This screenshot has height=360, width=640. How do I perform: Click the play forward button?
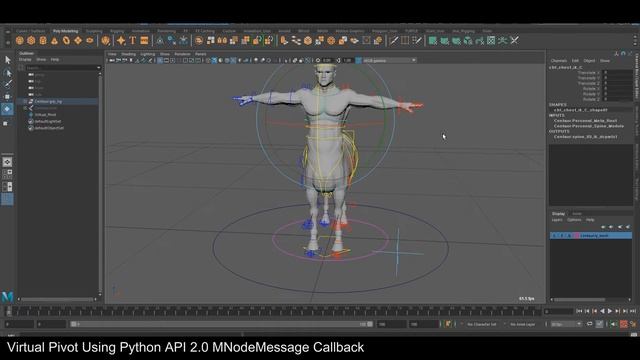pos(609,311)
